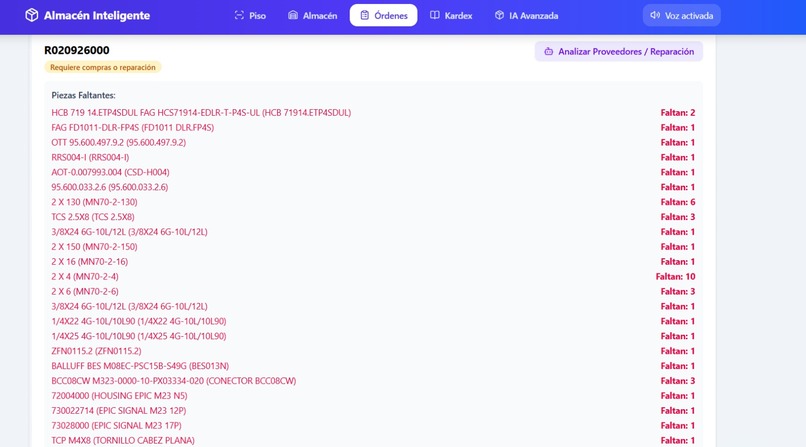The image size is (806, 447).
Task: Click the robot icon in Analizar Proveedores
Action: [548, 51]
